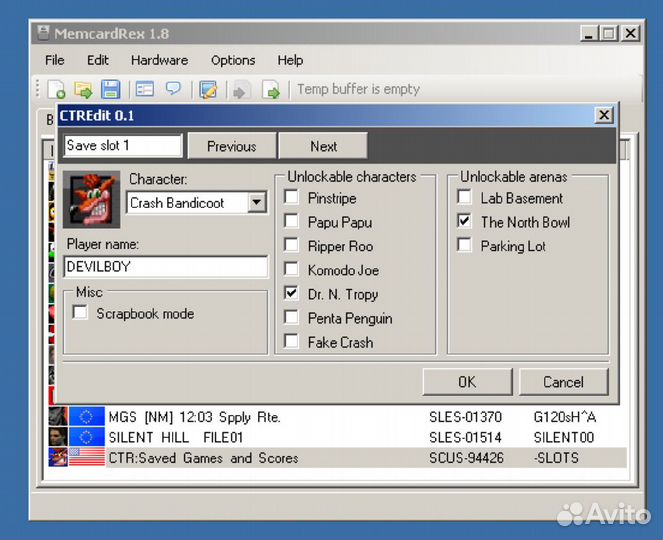The width and height of the screenshot is (663, 540).
Task: Select CTR:Saved Games and Scores row
Action: tap(337, 458)
